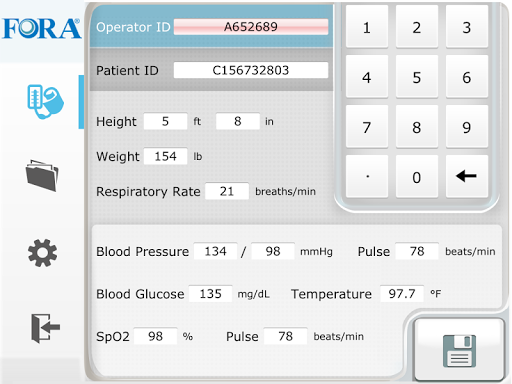Tap the decimal point key on keypad
Screen dimensions: 512x384
367,176
